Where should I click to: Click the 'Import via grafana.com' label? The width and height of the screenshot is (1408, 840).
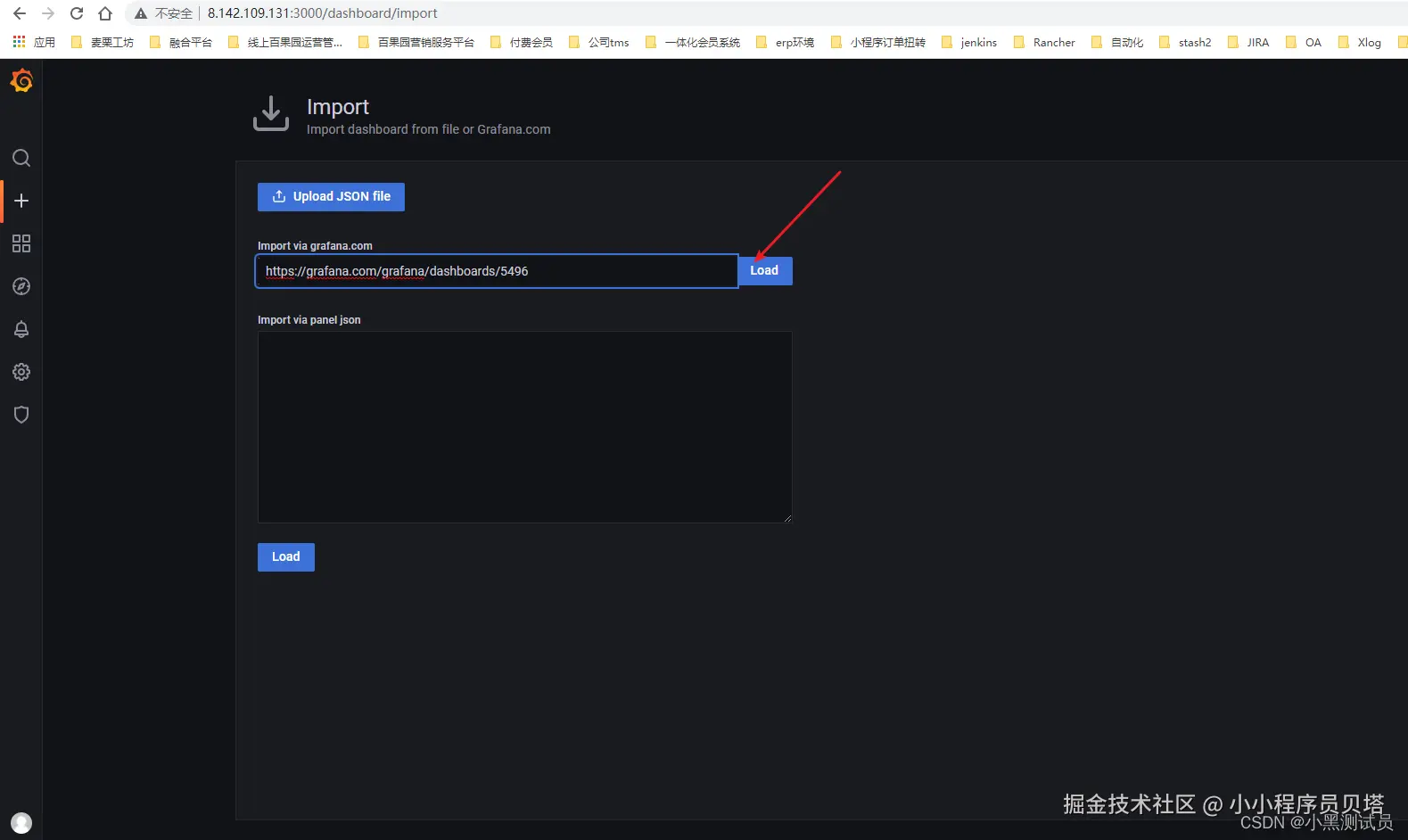point(315,246)
